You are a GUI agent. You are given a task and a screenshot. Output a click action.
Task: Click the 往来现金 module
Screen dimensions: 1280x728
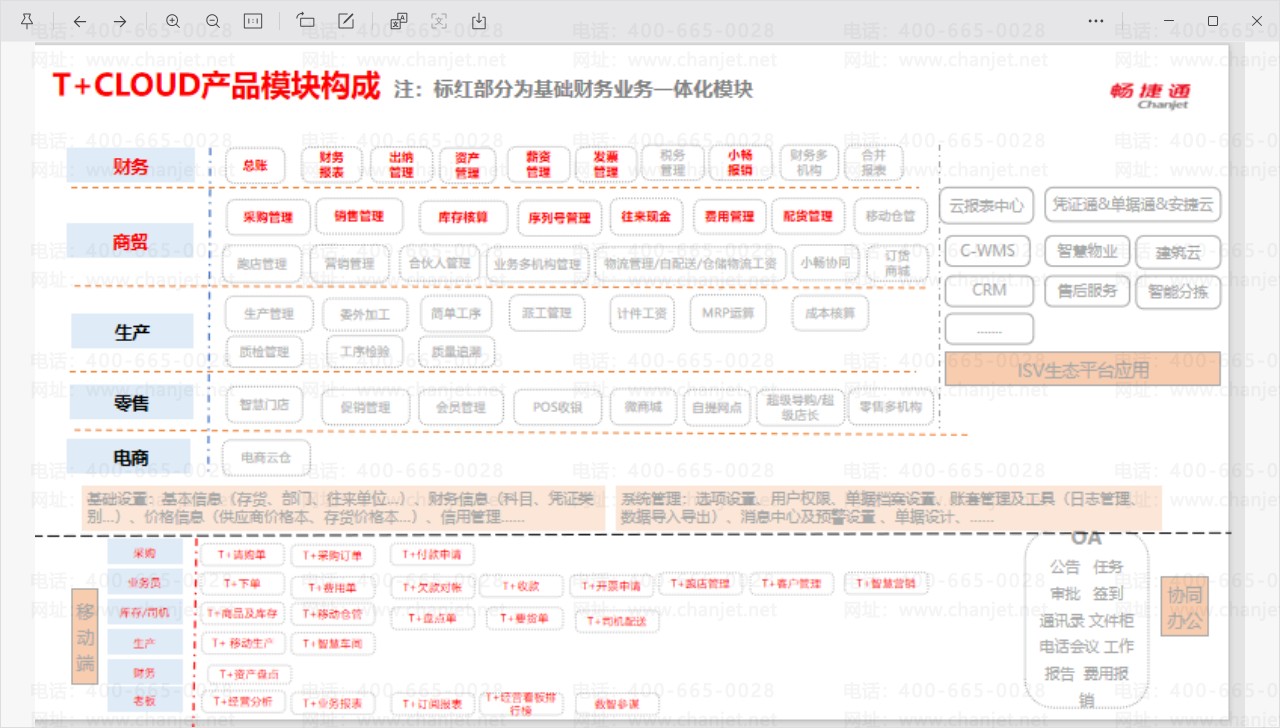tap(646, 216)
